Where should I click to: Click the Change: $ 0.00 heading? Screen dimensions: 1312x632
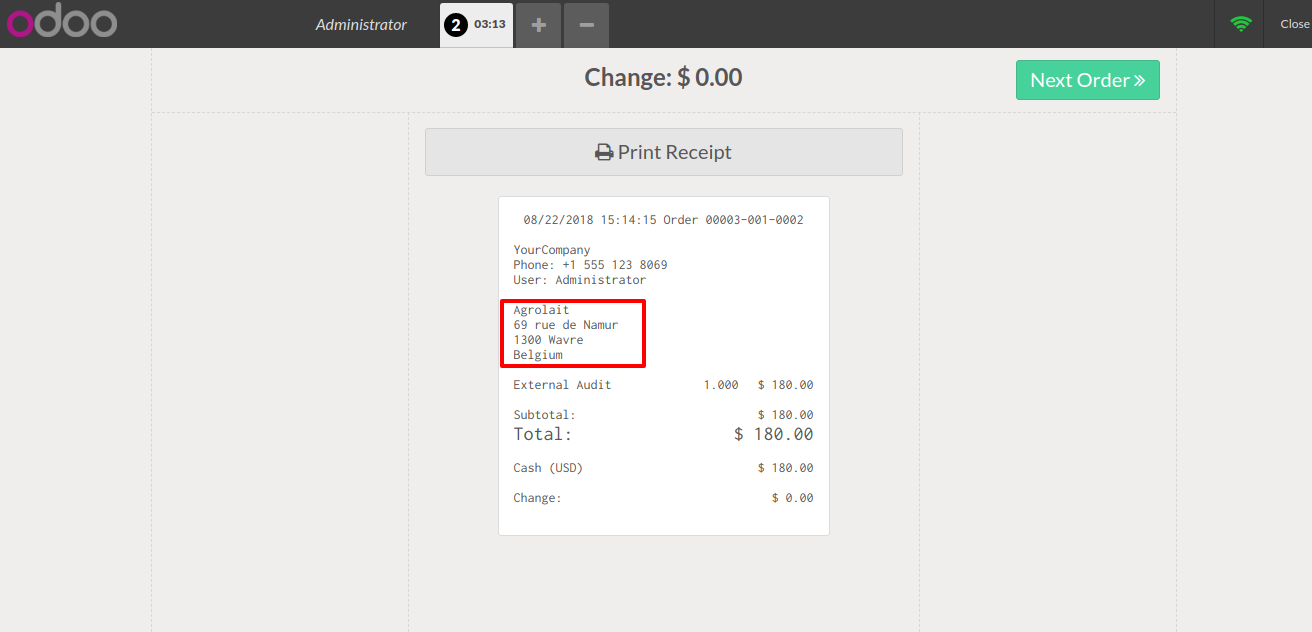pyautogui.click(x=664, y=77)
